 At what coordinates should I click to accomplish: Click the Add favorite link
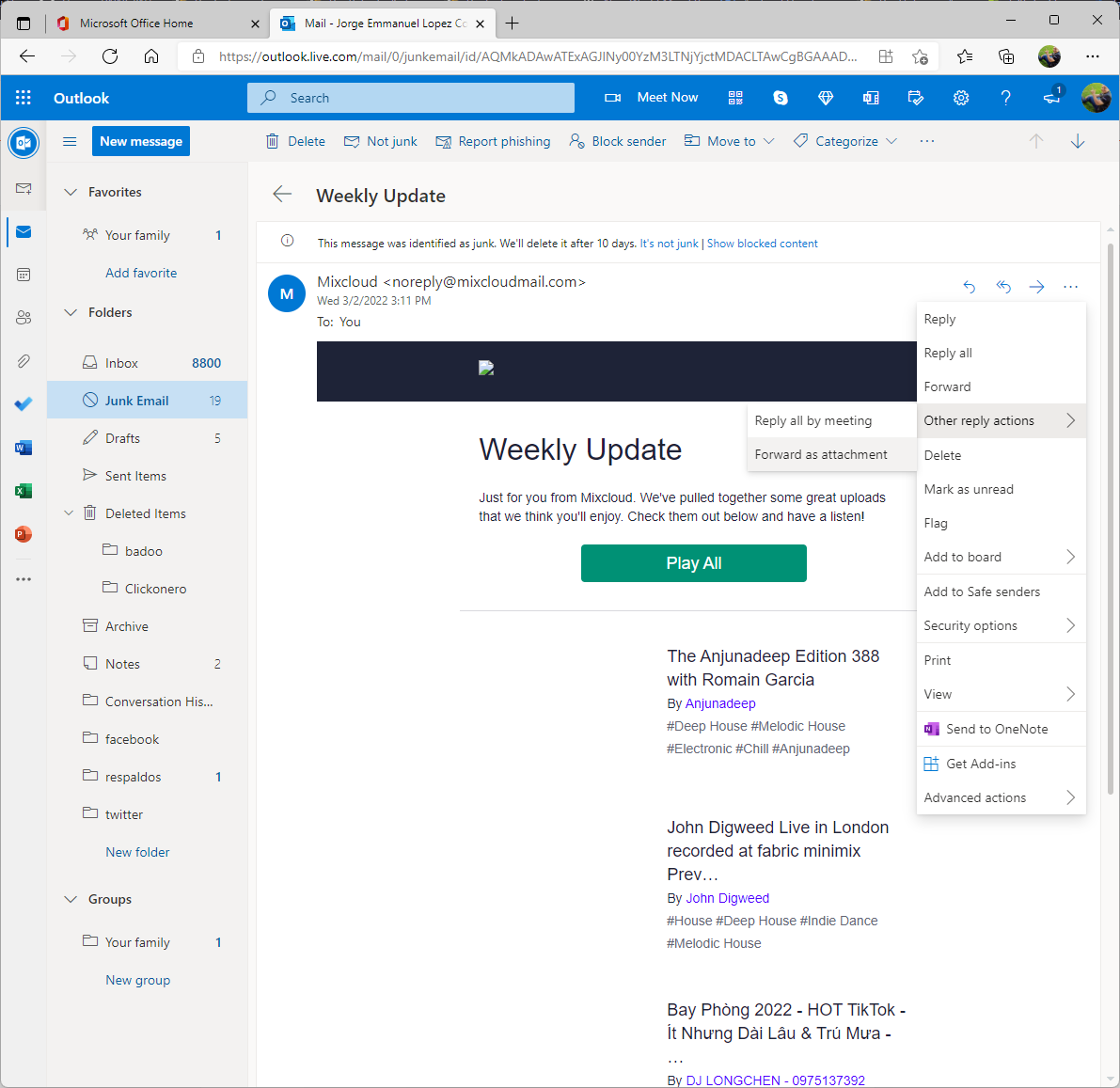tap(141, 273)
